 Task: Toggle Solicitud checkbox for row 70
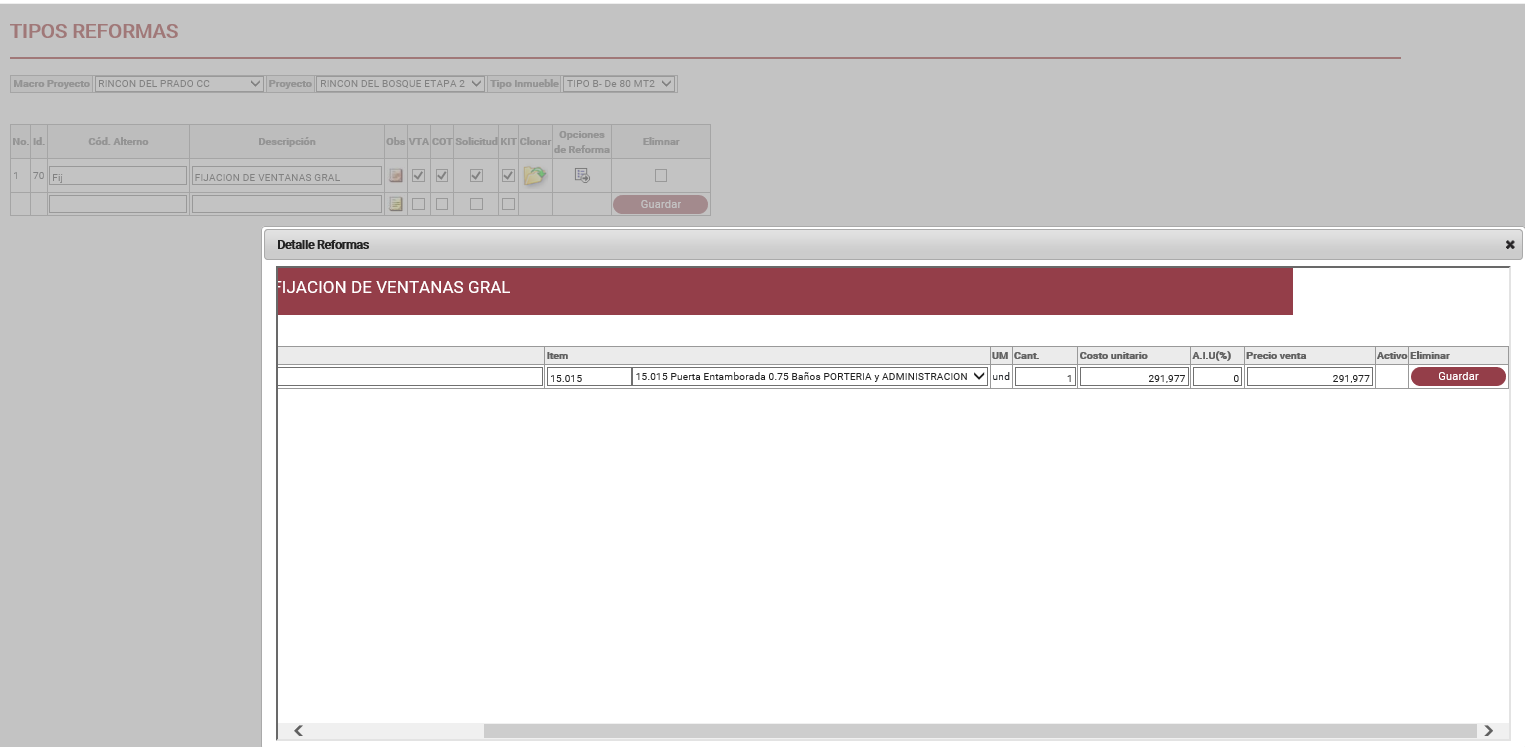pyautogui.click(x=476, y=176)
